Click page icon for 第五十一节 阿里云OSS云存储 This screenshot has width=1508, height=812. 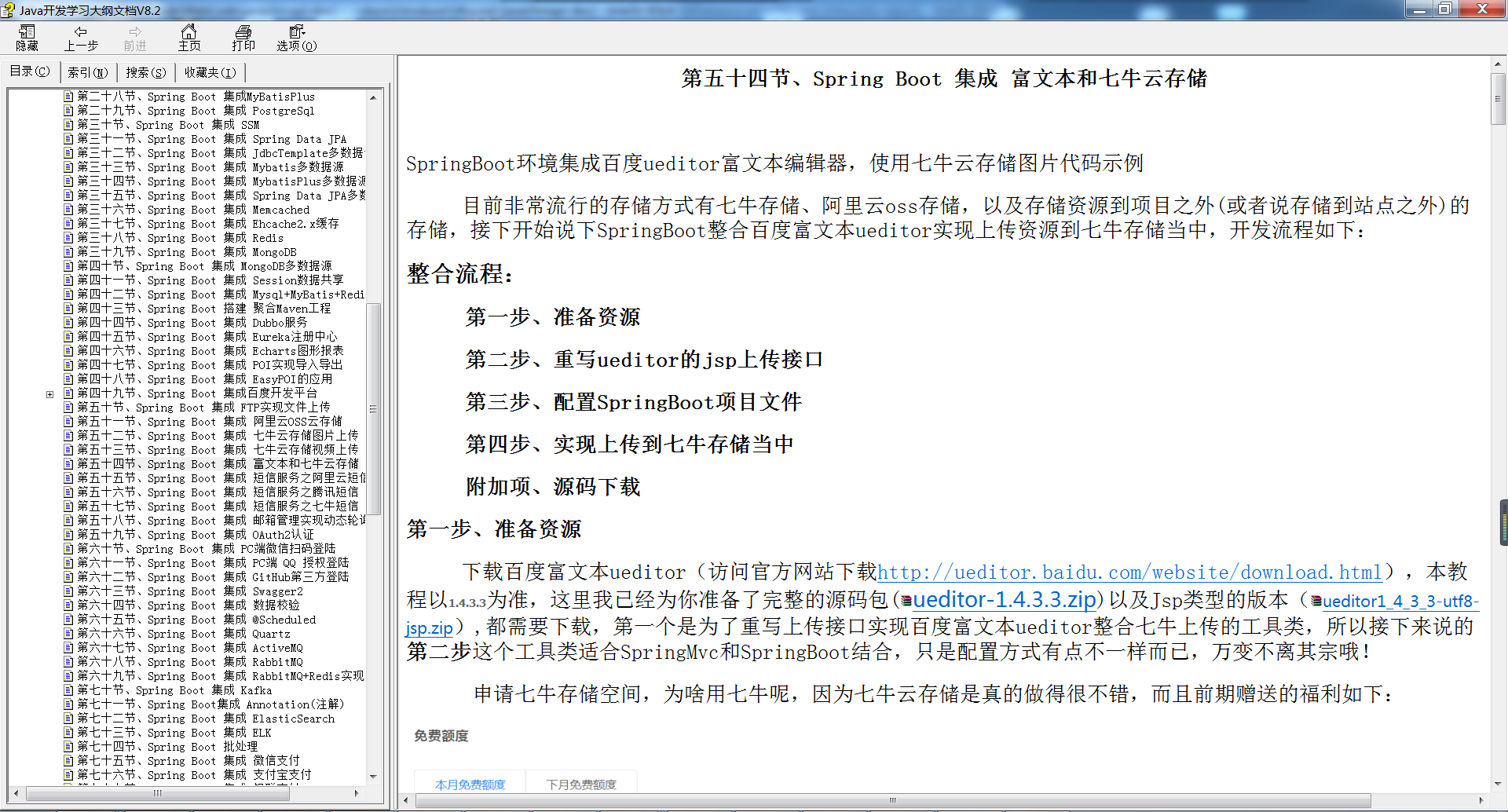(68, 422)
